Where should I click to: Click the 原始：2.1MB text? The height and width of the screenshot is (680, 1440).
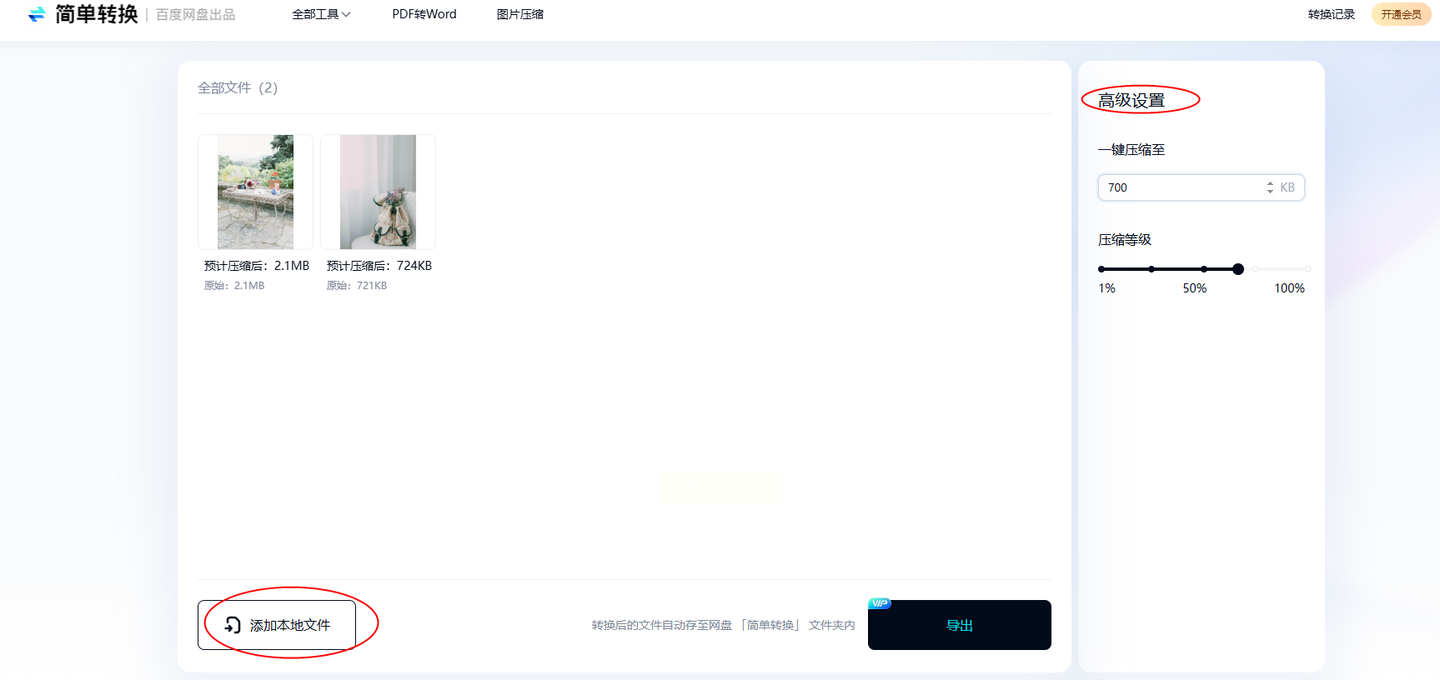(x=234, y=286)
